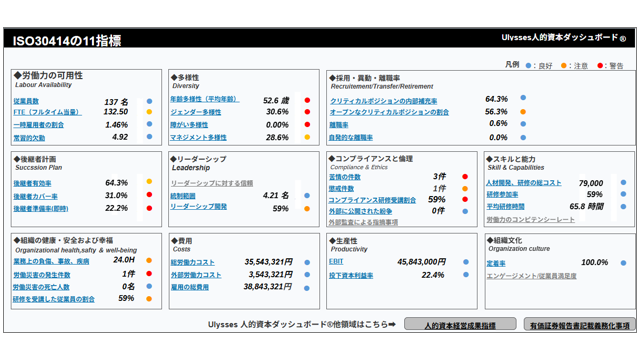Open the マネジメント多様性 link
Screen dimensions: 640x360
[198, 138]
